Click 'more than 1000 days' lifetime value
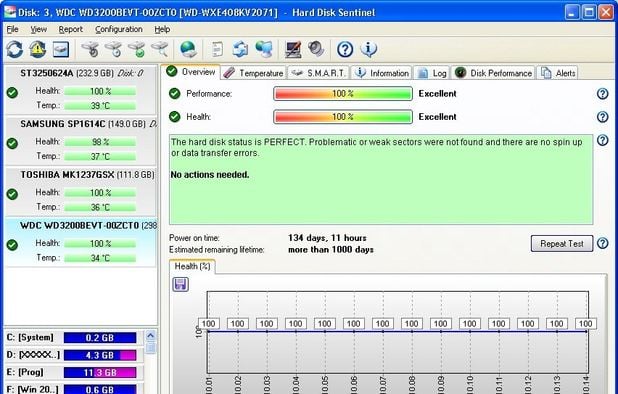Screen dimensions: 618x394 331,250
